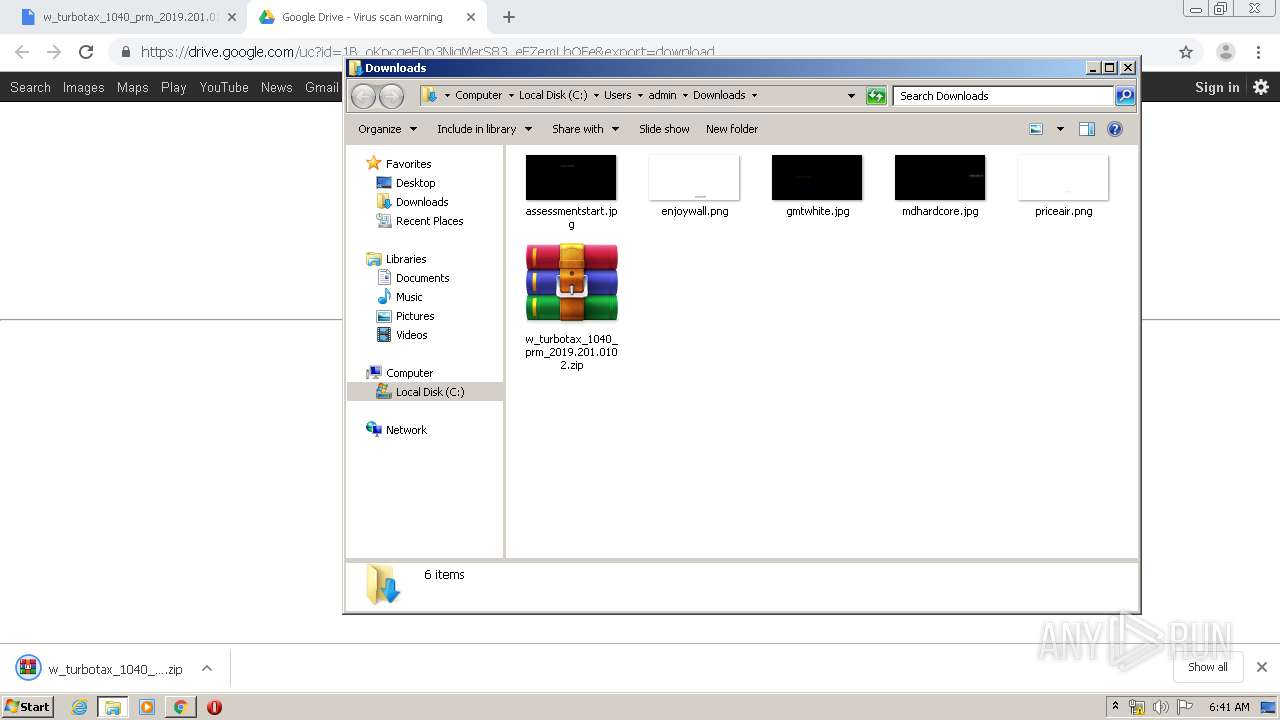Screen dimensions: 1280x720
Task: Click the Explorer Back arrow button
Action: (x=363, y=96)
